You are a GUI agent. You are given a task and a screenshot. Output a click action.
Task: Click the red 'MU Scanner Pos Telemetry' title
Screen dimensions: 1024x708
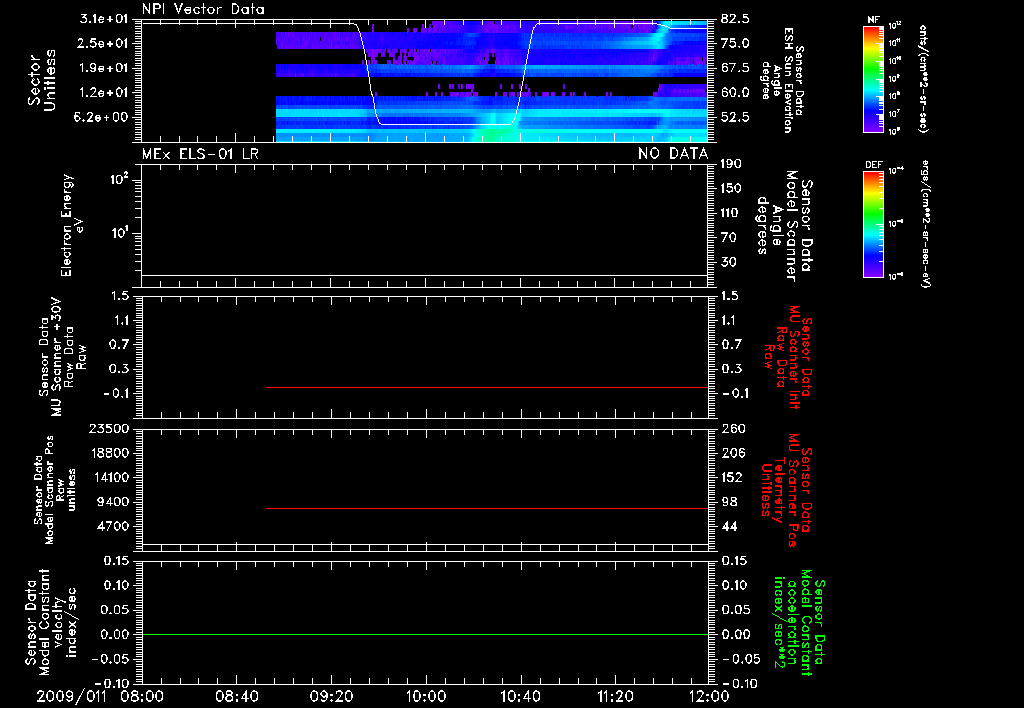pyautogui.click(x=786, y=490)
